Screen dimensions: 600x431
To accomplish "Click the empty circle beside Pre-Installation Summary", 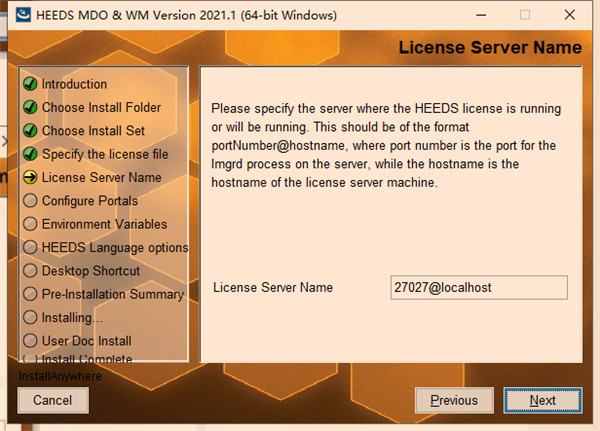I will click(x=30, y=294).
